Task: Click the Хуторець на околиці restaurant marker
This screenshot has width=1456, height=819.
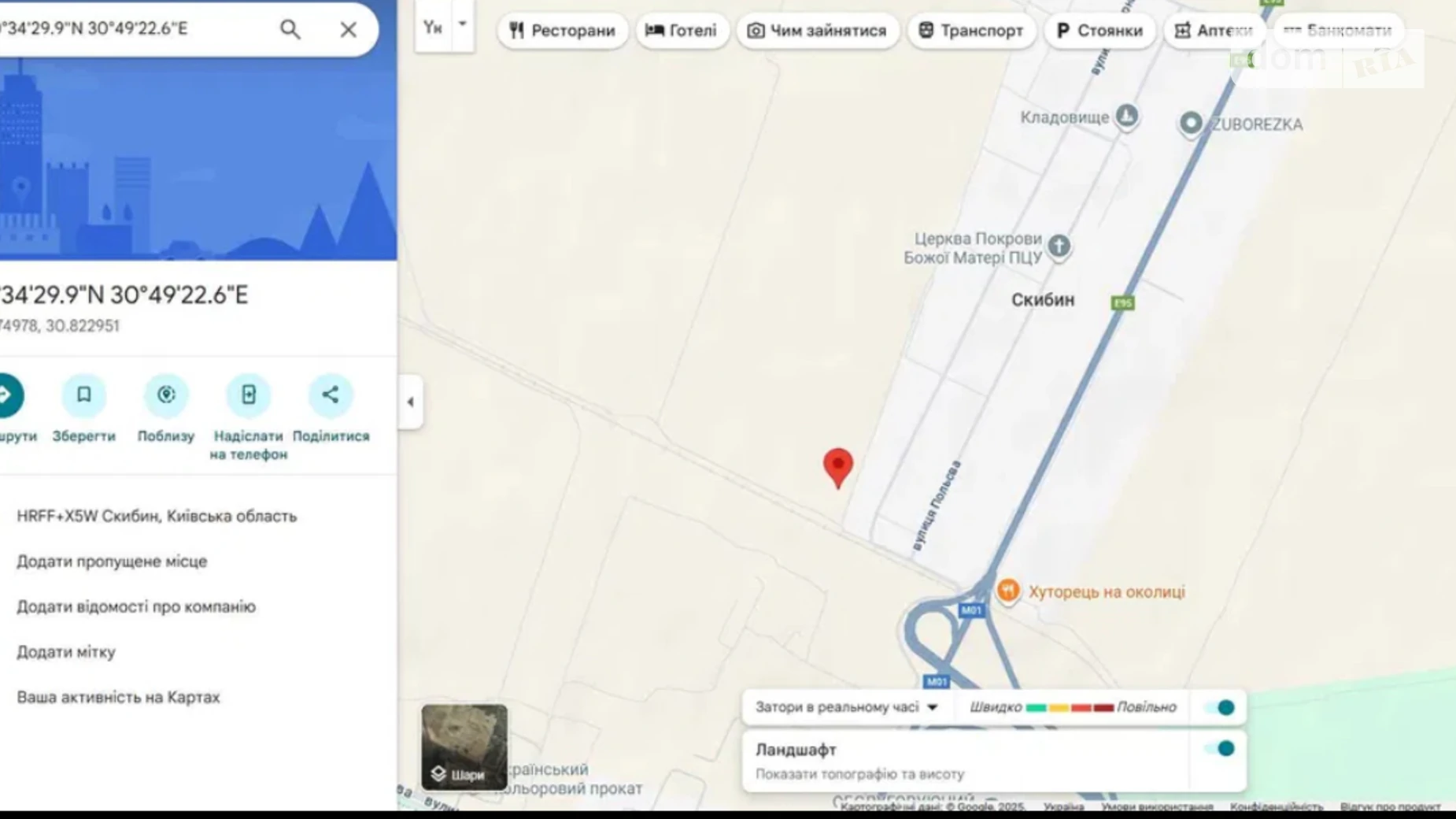Action: pos(1010,591)
